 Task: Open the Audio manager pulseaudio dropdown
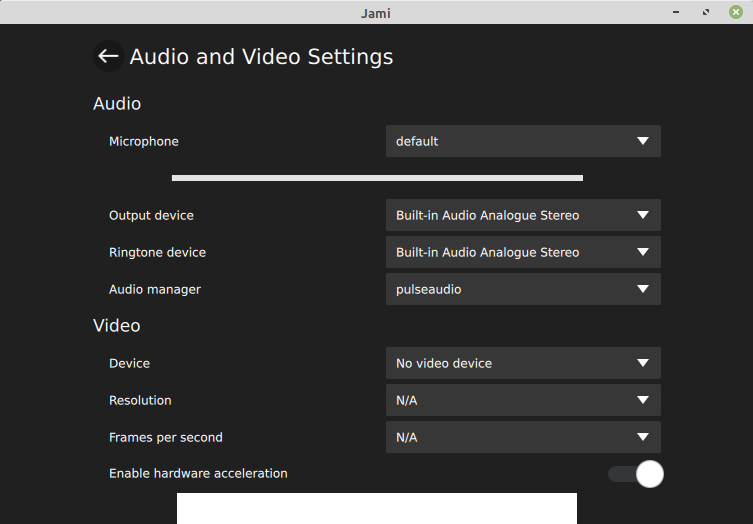(523, 289)
